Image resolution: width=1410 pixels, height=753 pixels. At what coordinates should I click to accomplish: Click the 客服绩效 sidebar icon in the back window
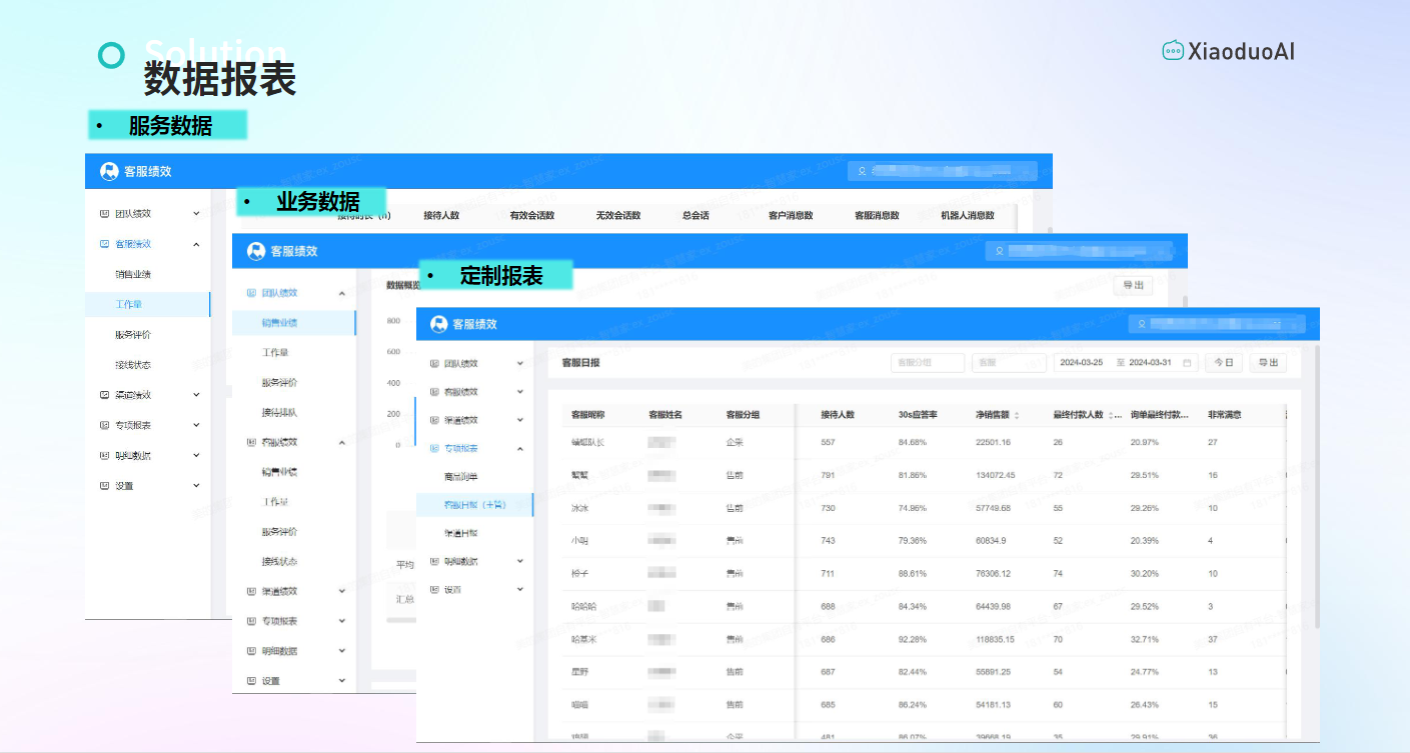[x=104, y=244]
